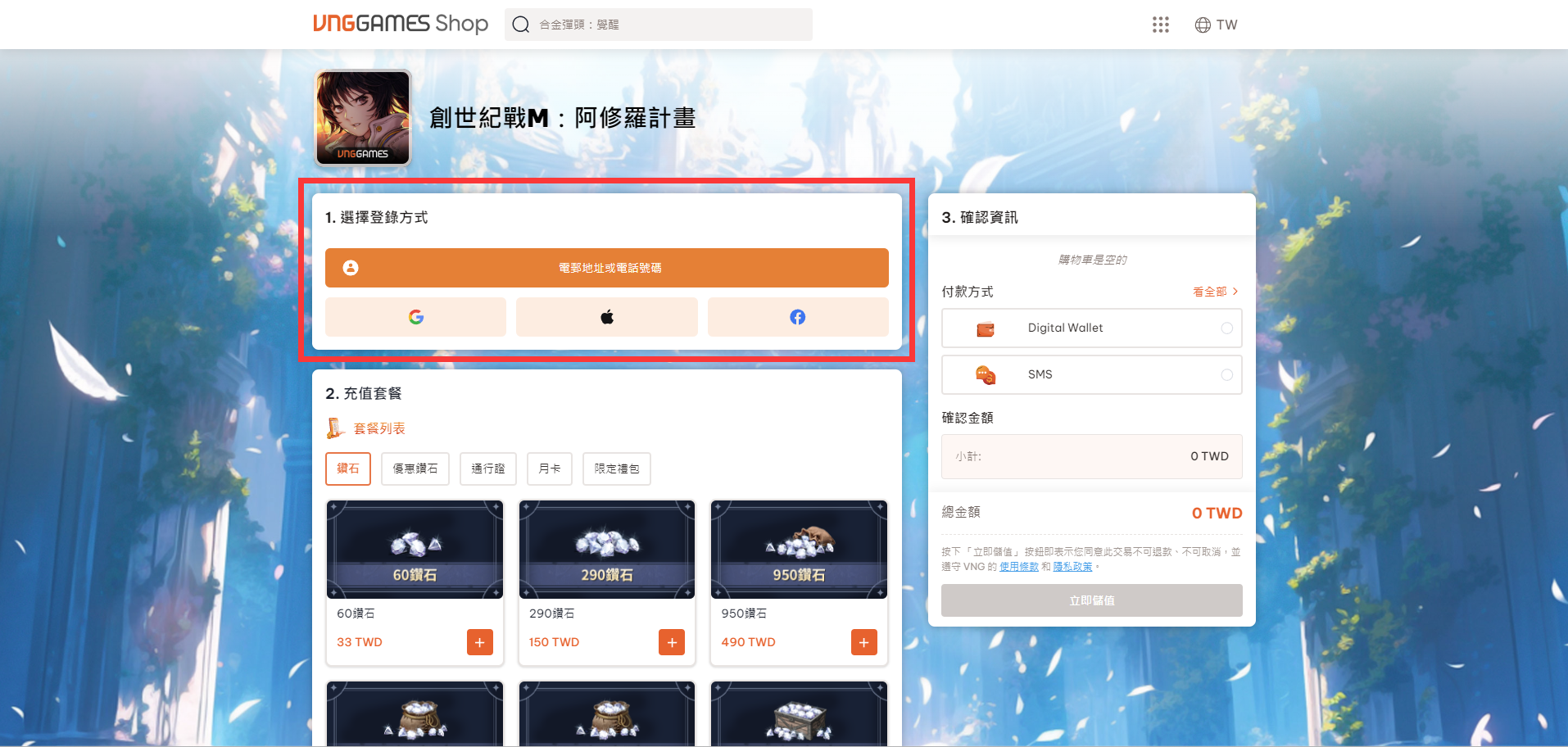The height and width of the screenshot is (747, 1568).
Task: Sign in with the Facebook icon button
Action: point(797,317)
